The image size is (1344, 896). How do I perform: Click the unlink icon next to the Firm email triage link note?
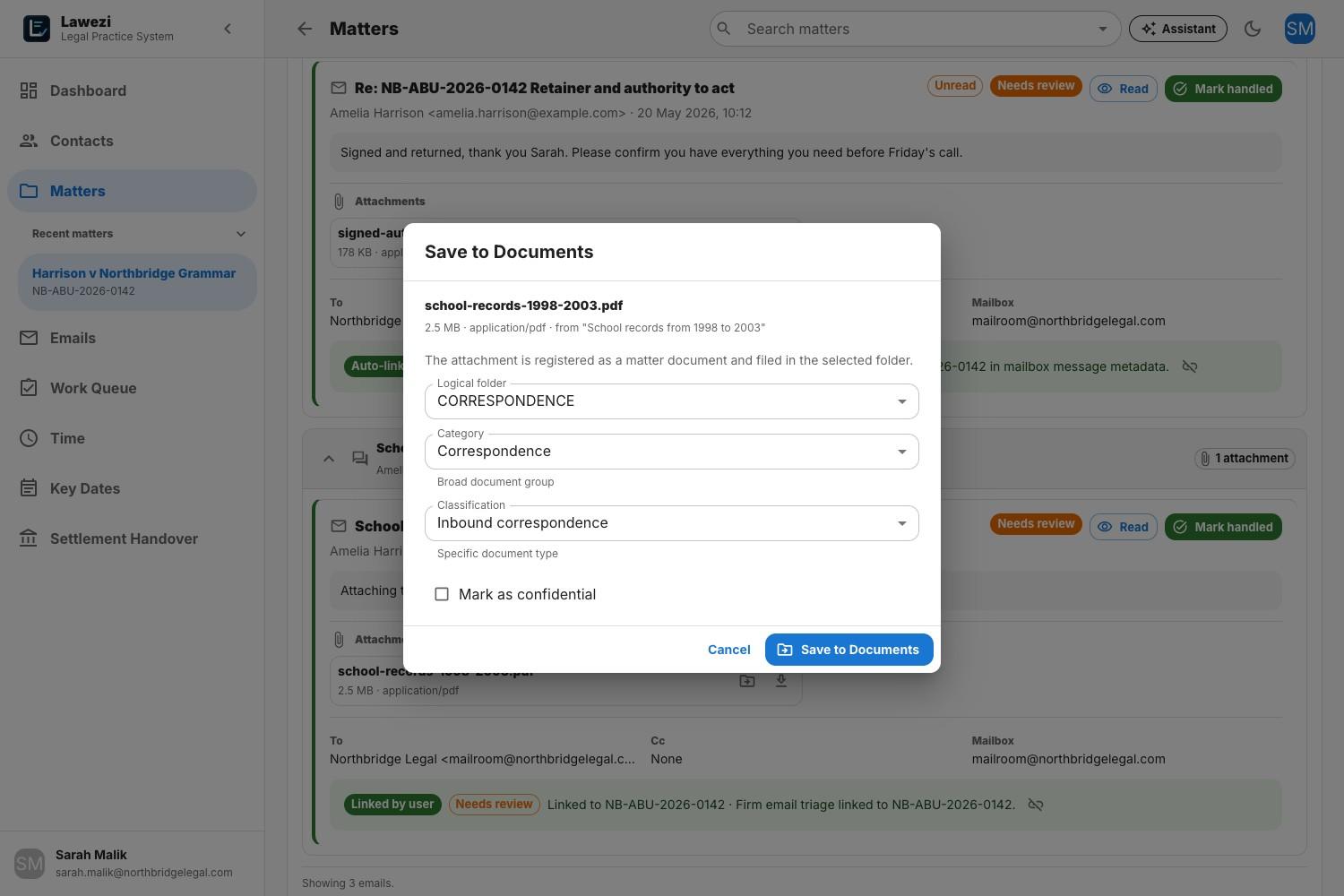point(1035,805)
